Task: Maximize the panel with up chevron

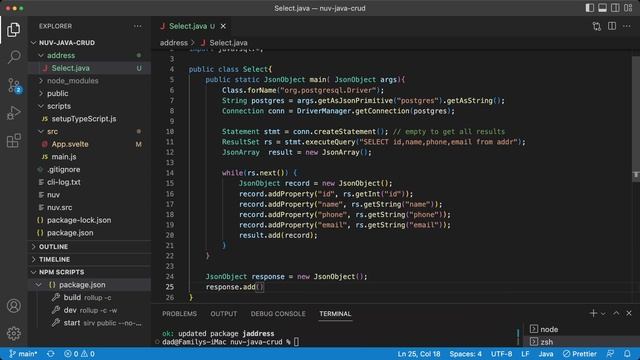Action: tap(616, 313)
